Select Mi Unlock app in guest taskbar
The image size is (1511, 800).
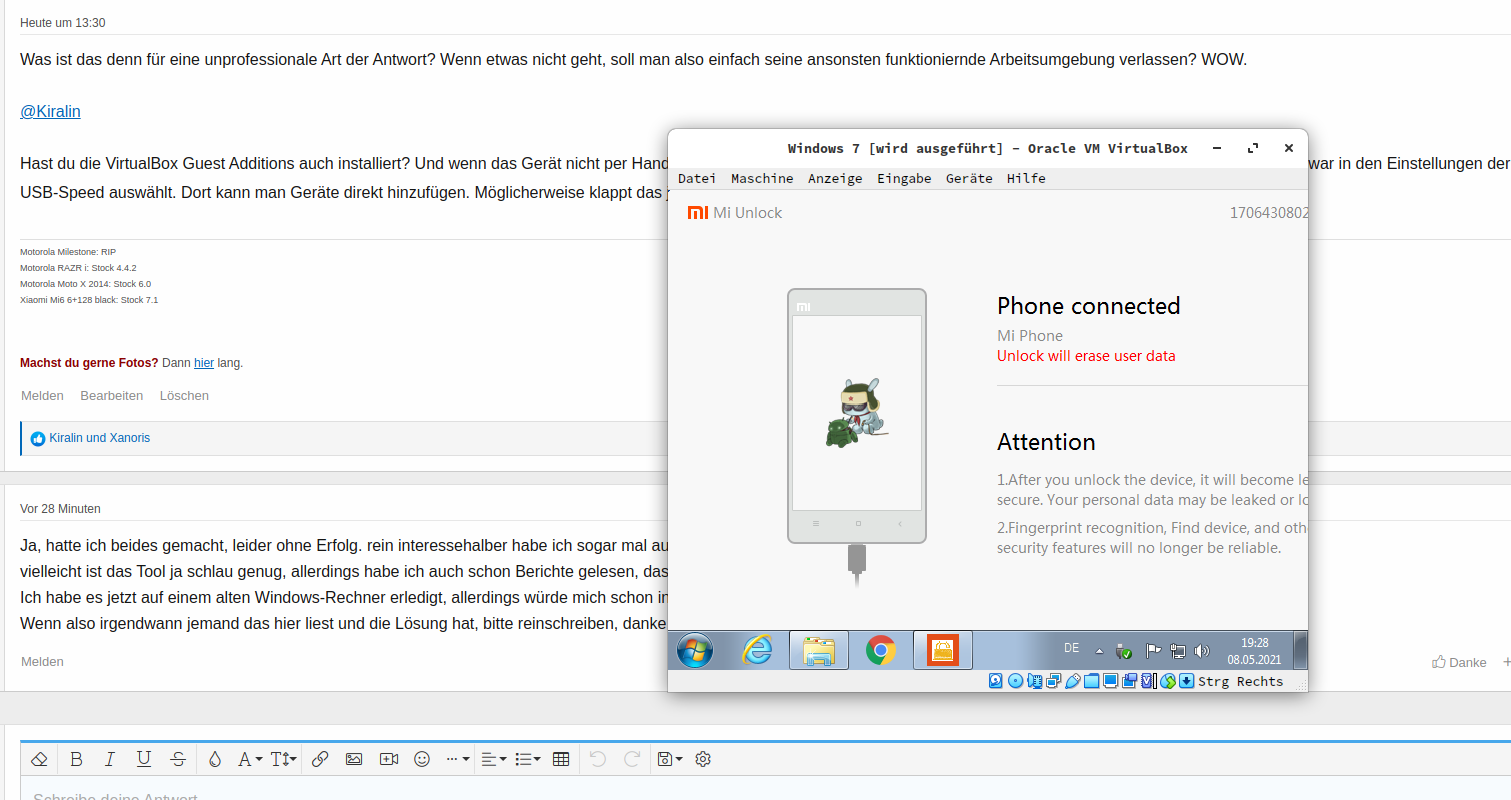942,651
